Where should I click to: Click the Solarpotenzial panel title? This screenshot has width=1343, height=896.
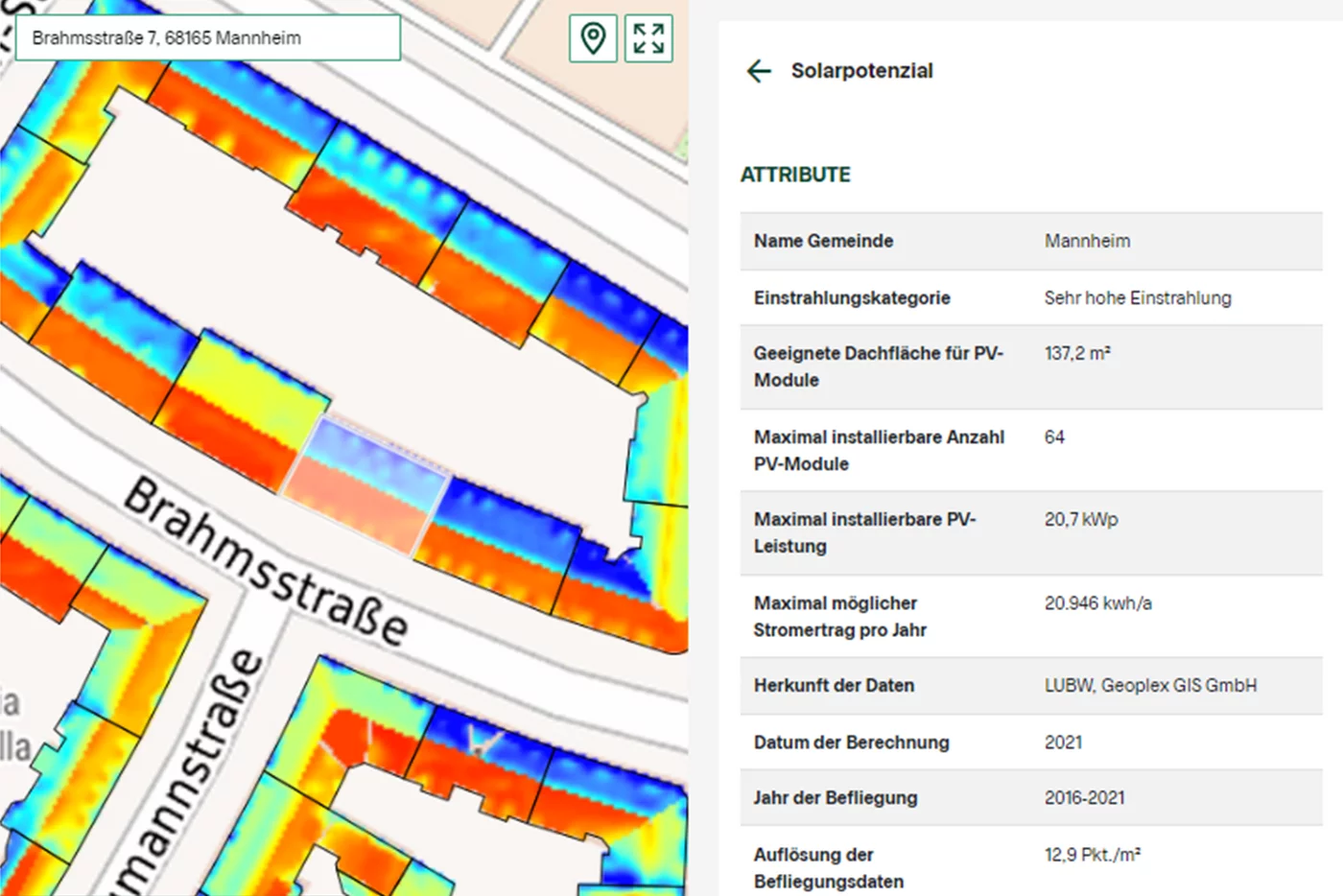(x=861, y=71)
